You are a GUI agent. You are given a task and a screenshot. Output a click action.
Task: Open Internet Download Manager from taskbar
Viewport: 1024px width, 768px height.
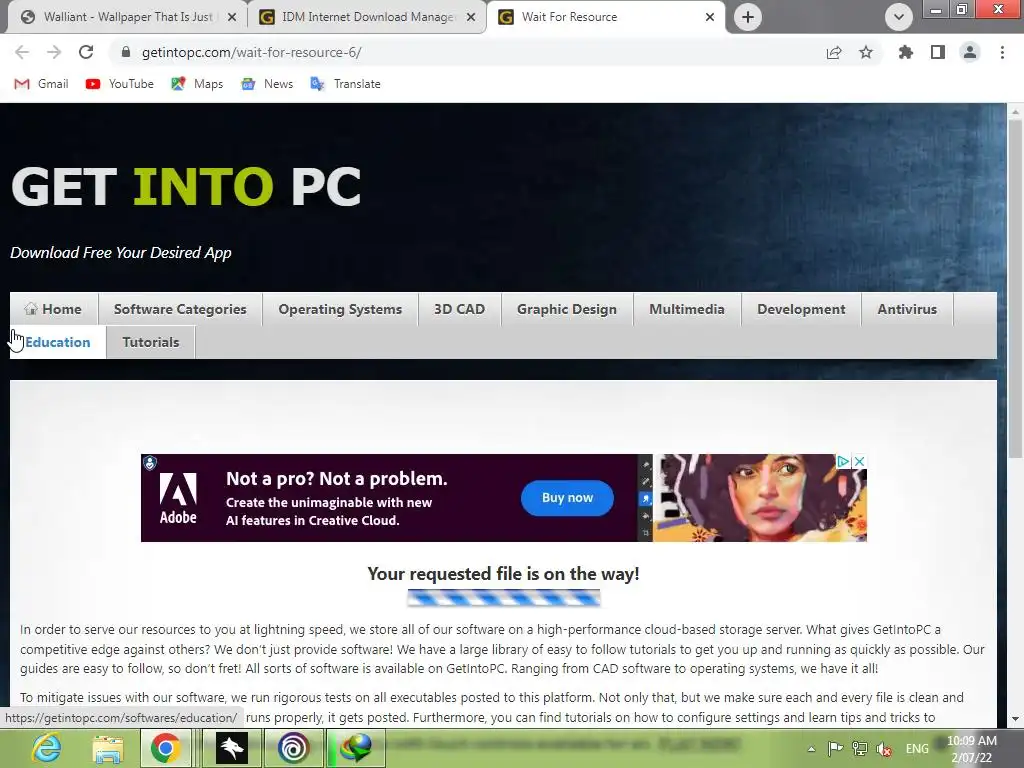coord(356,748)
